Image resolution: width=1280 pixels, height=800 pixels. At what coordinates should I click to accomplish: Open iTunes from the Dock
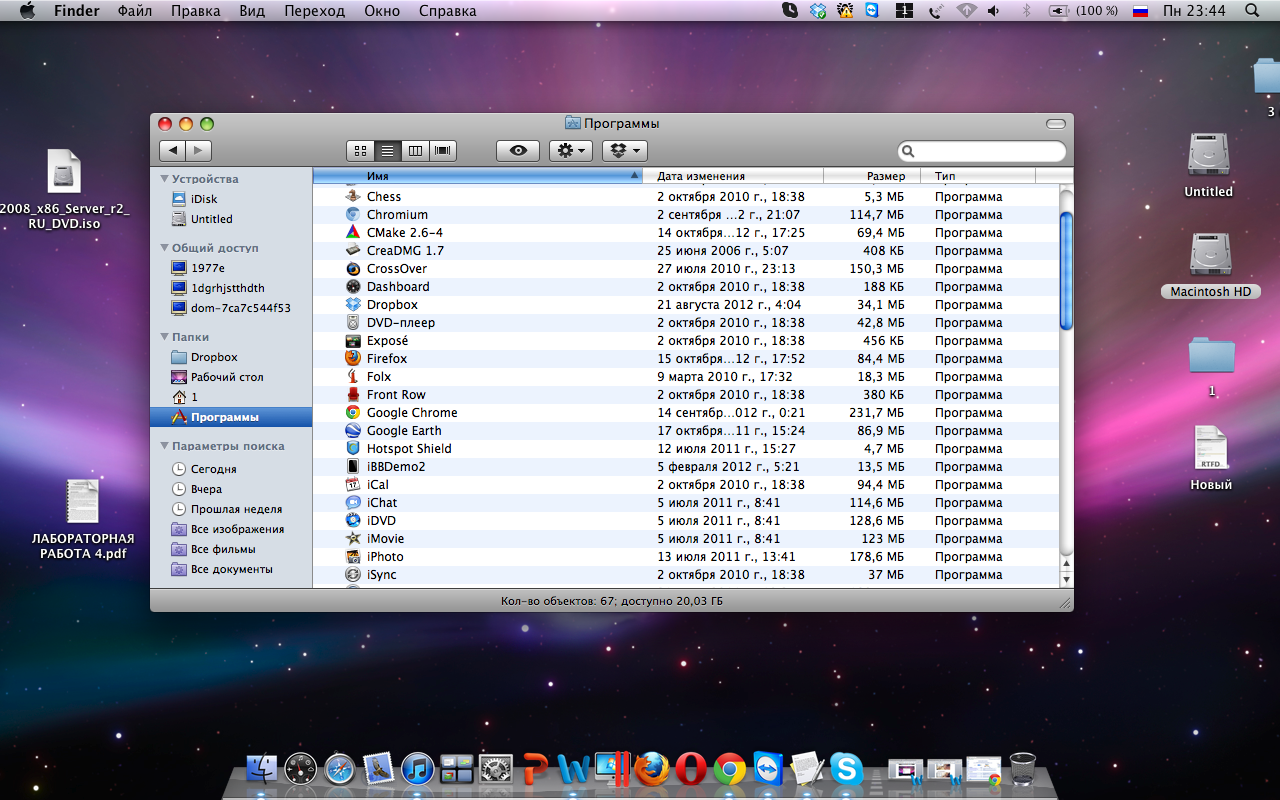(x=417, y=769)
